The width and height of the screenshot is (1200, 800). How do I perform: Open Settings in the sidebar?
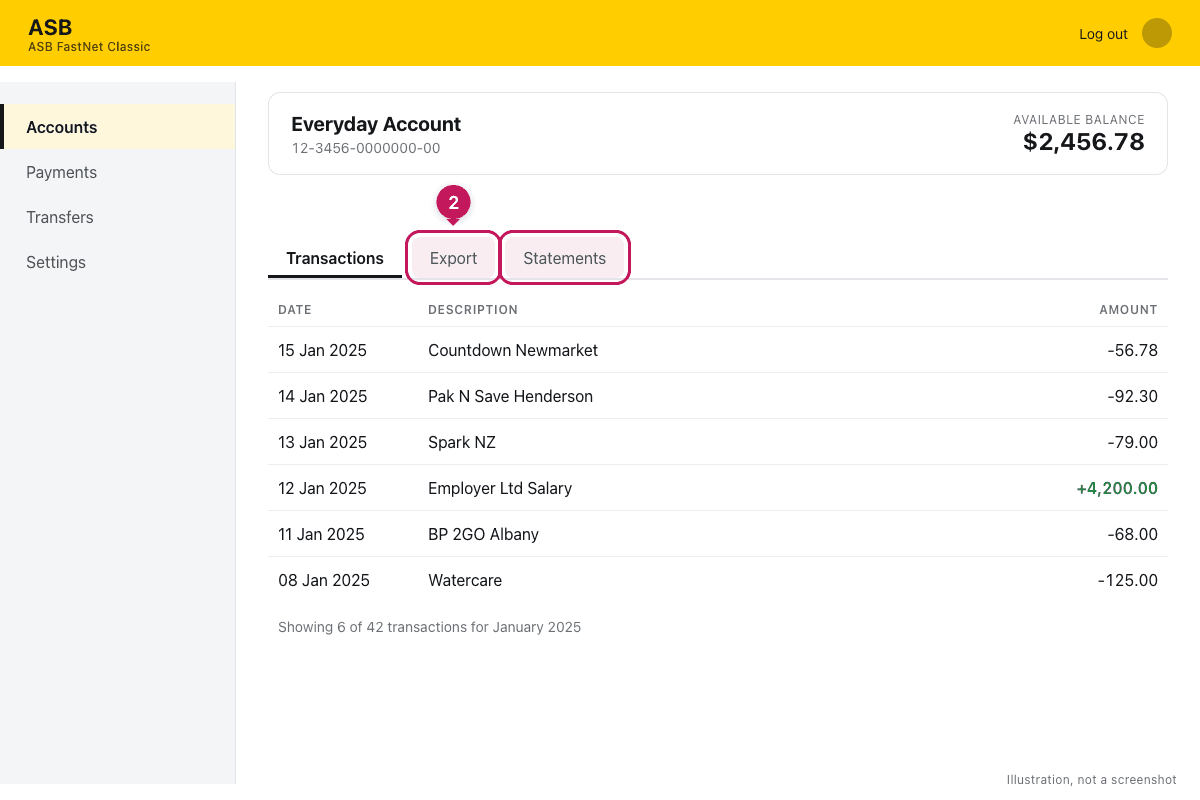(x=118, y=262)
